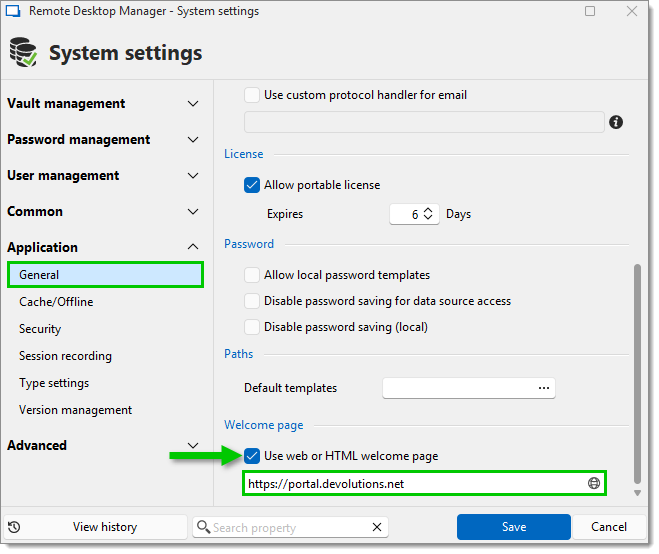
Task: Click the Expires label
Action: (285, 214)
